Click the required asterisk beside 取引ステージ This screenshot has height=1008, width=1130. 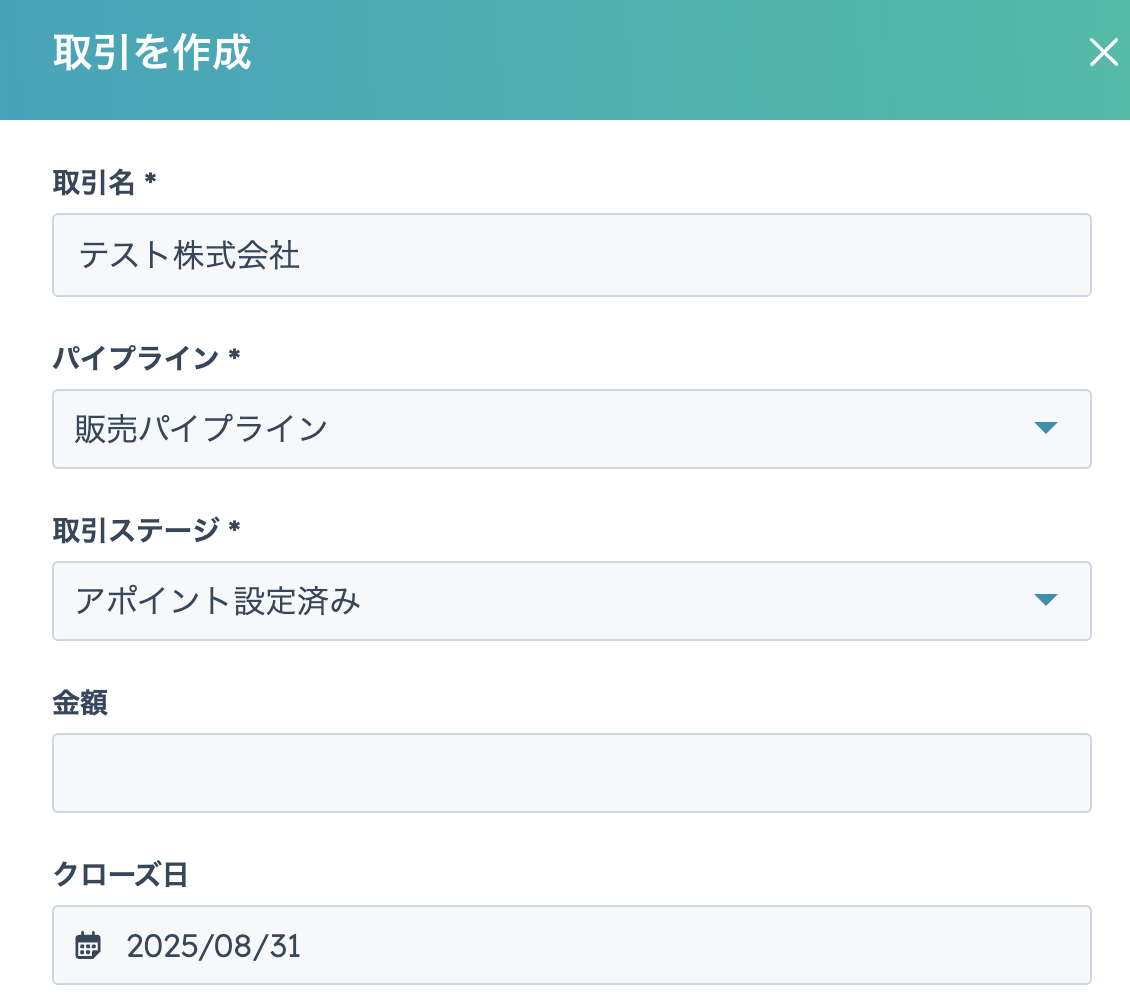(234, 529)
